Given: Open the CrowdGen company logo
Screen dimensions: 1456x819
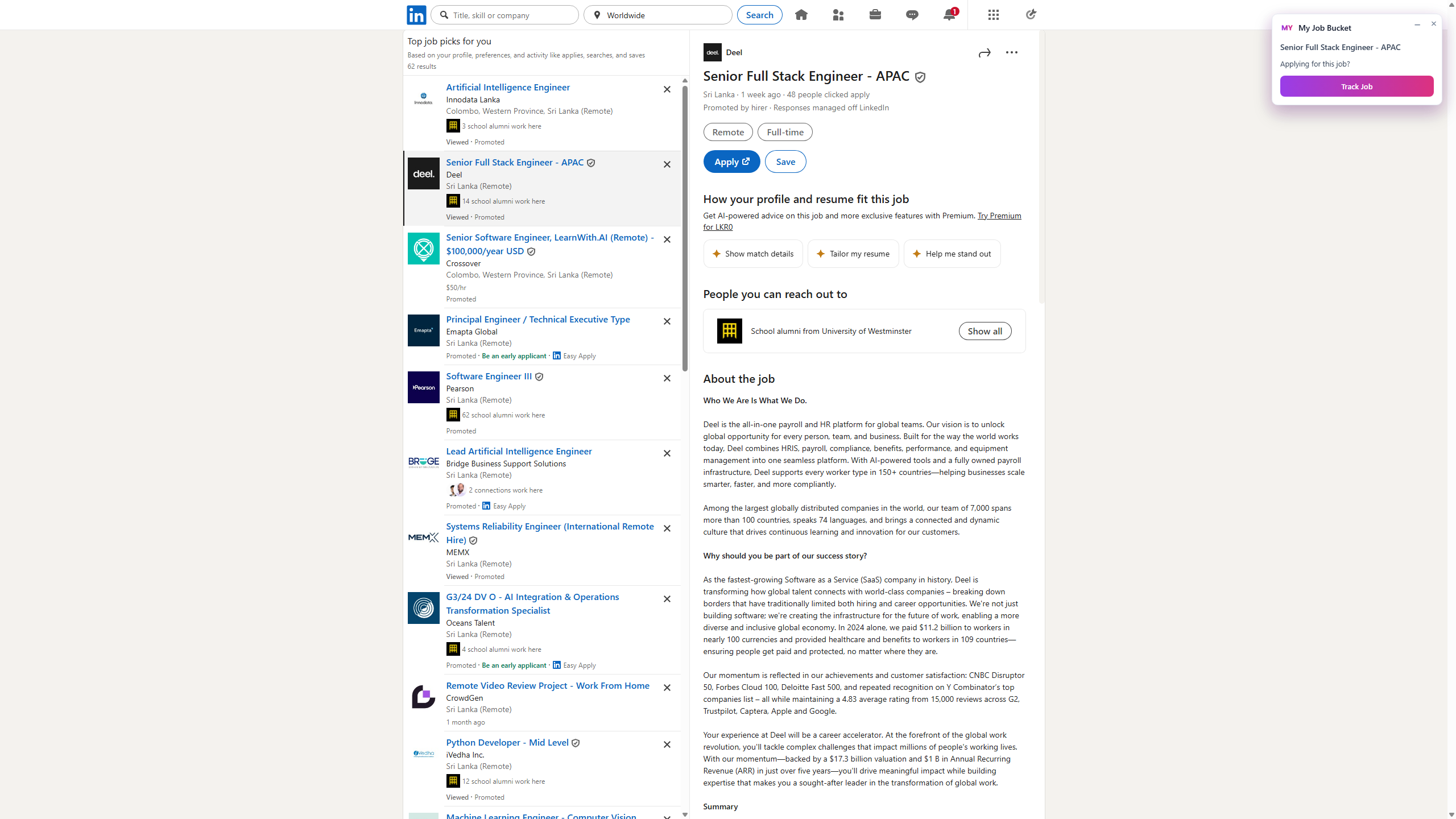Looking at the screenshot, I should [424, 697].
